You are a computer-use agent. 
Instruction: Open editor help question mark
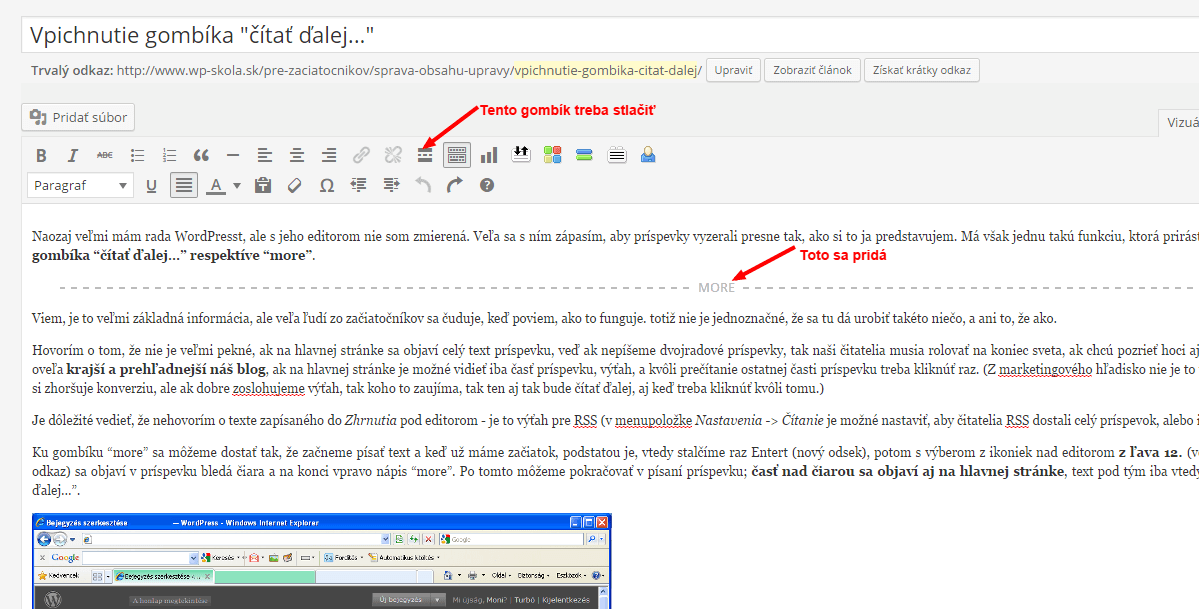[487, 186]
